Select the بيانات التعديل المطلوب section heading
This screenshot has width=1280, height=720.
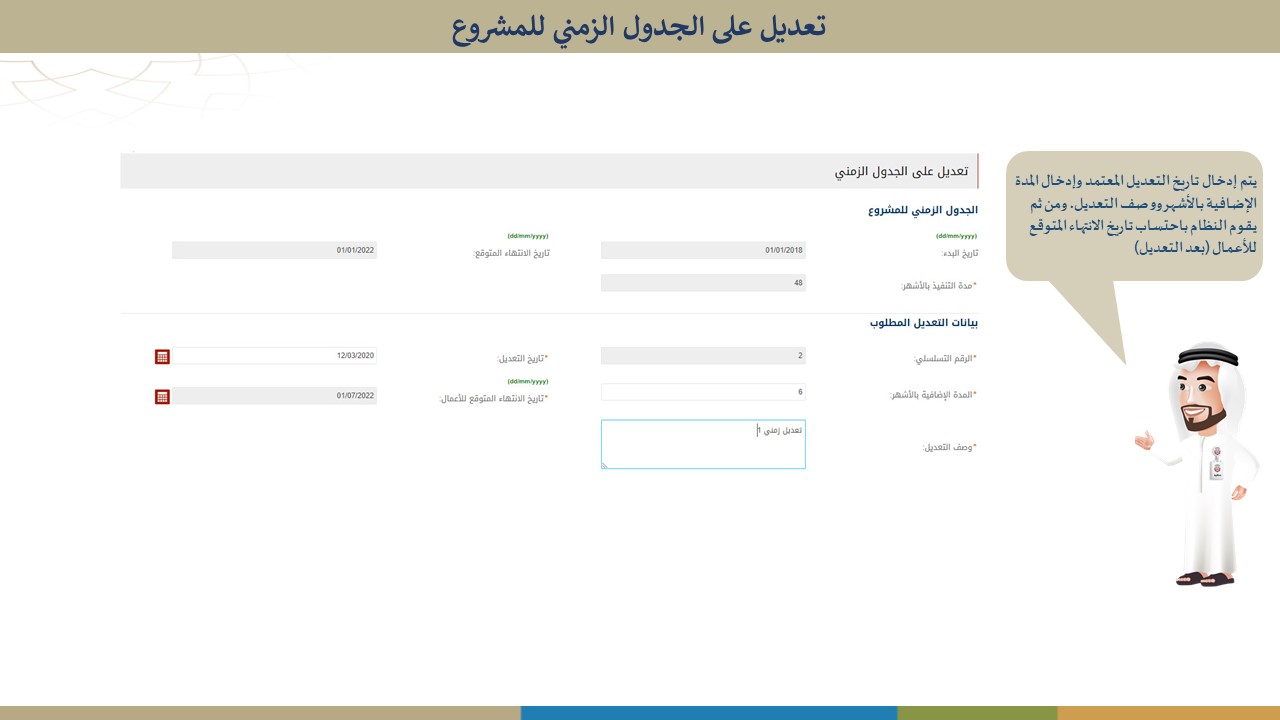coord(923,323)
